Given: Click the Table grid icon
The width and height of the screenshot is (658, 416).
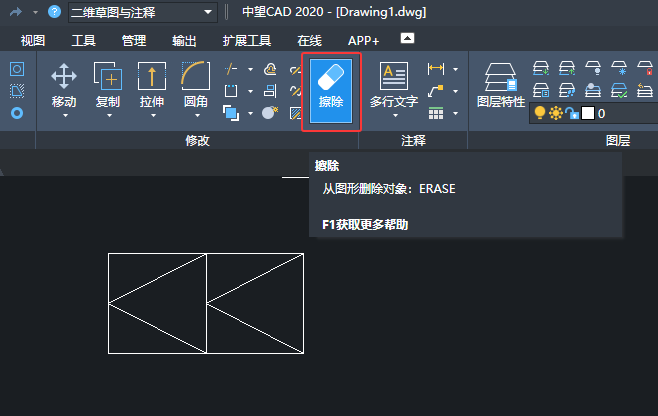Looking at the screenshot, I should click(x=436, y=113).
